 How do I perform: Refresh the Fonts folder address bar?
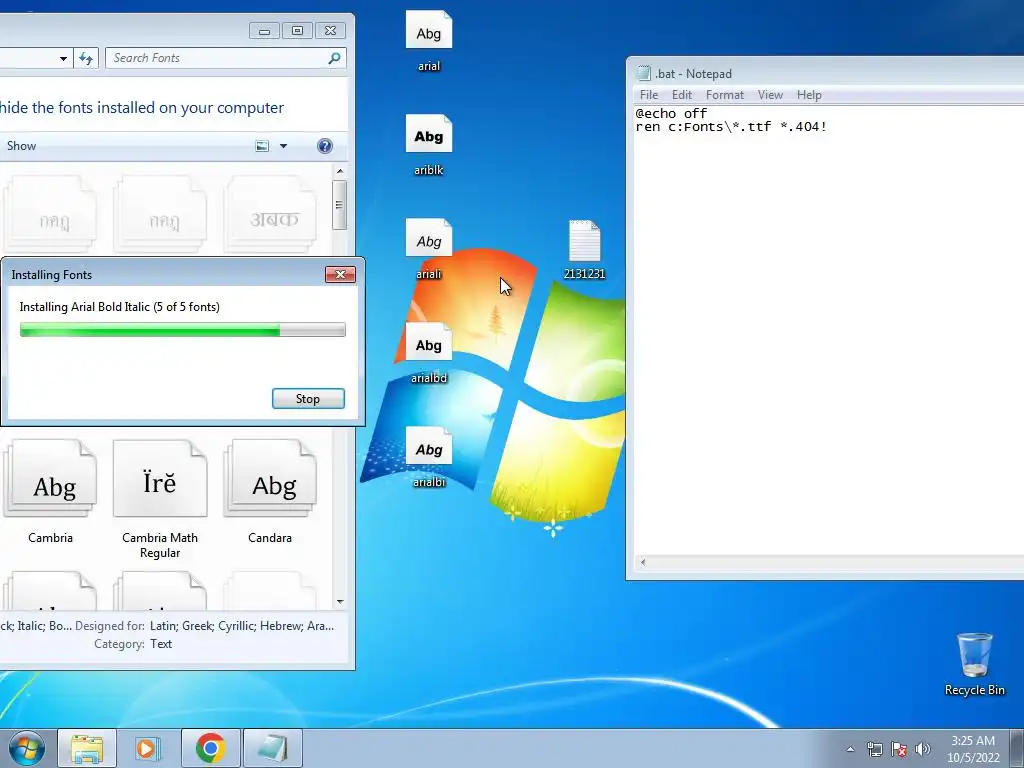[x=86, y=58]
